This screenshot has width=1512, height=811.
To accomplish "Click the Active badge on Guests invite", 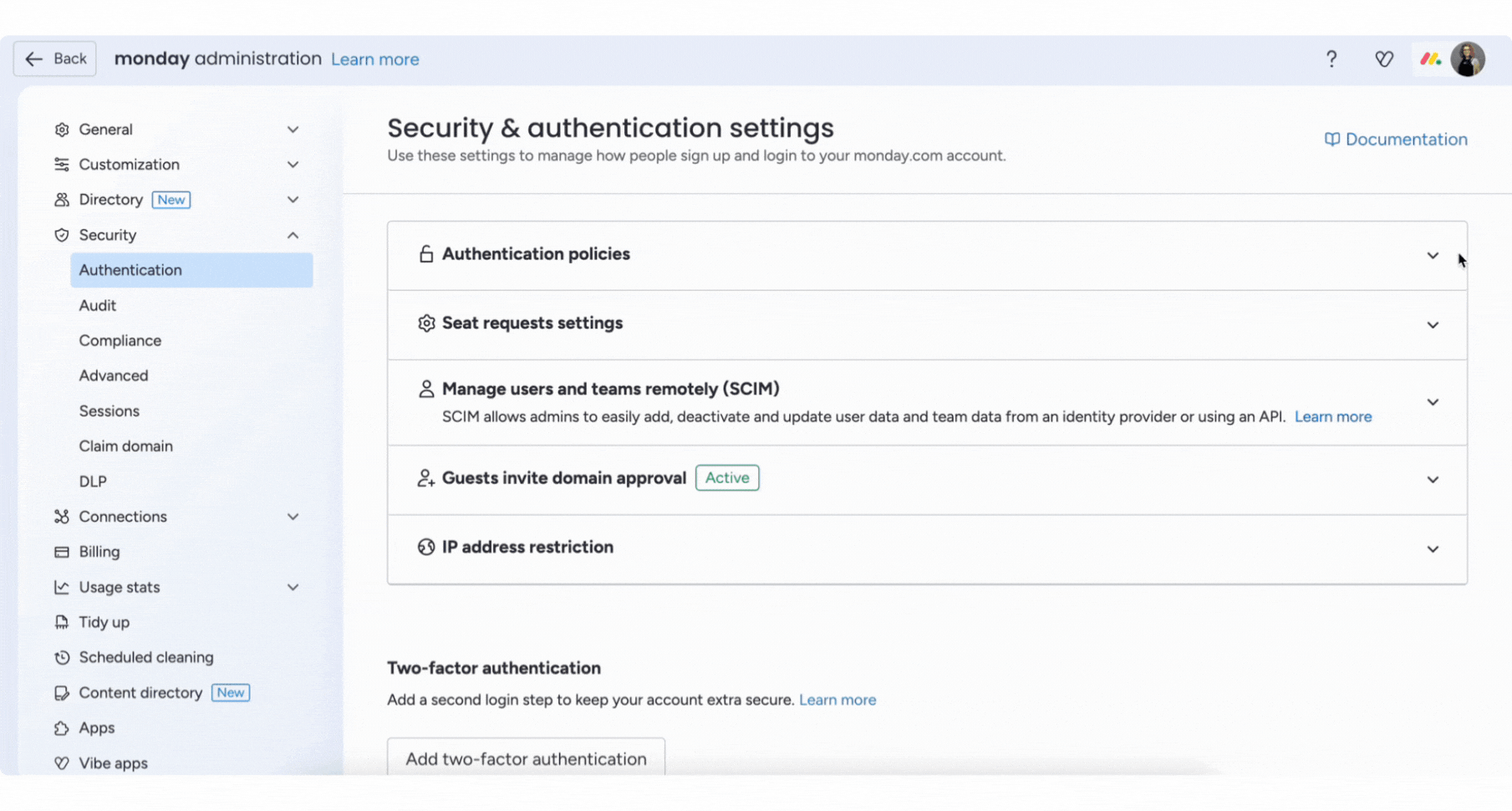I will [x=727, y=477].
